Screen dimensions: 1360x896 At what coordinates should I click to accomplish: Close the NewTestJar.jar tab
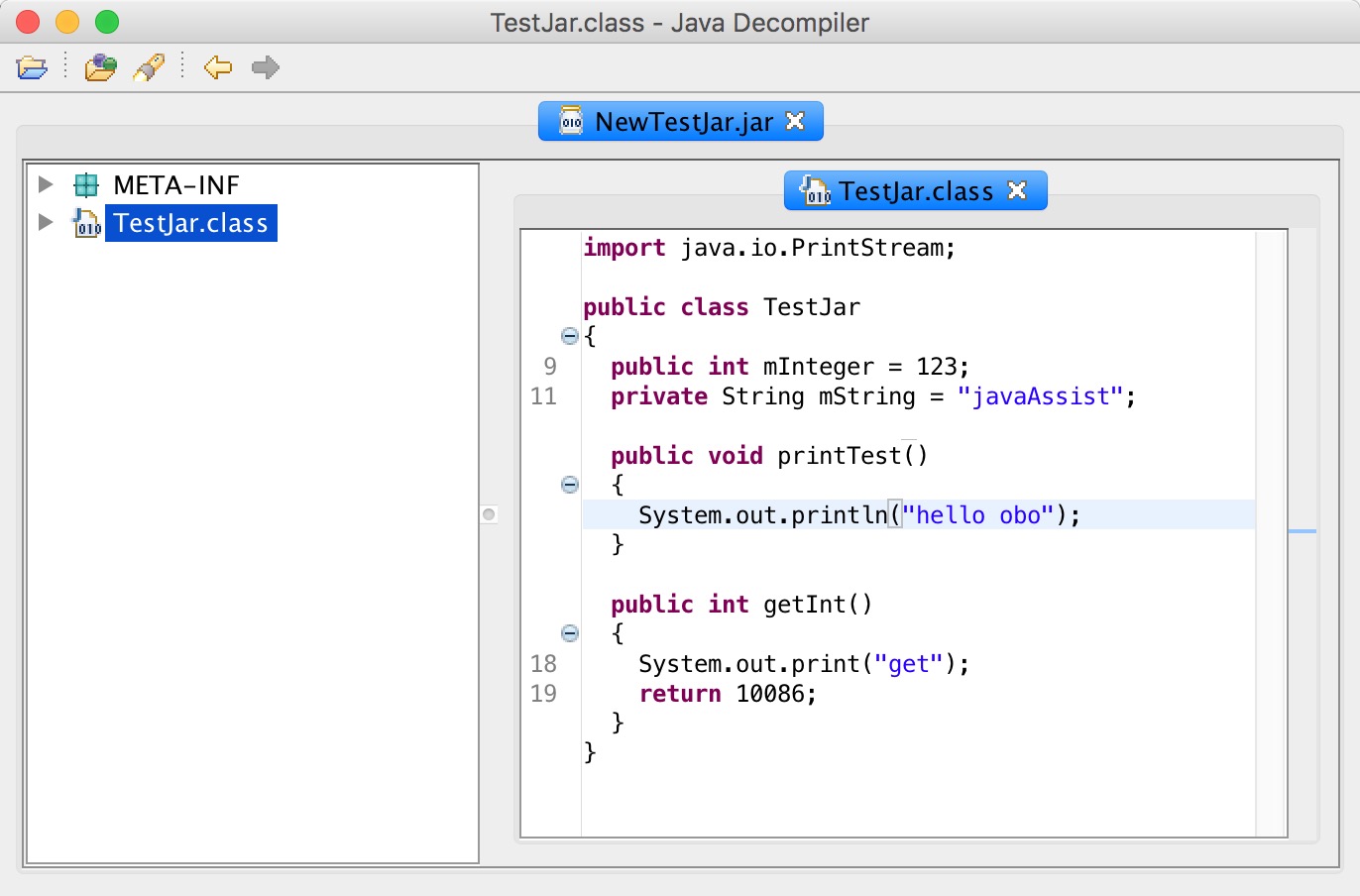click(x=796, y=120)
